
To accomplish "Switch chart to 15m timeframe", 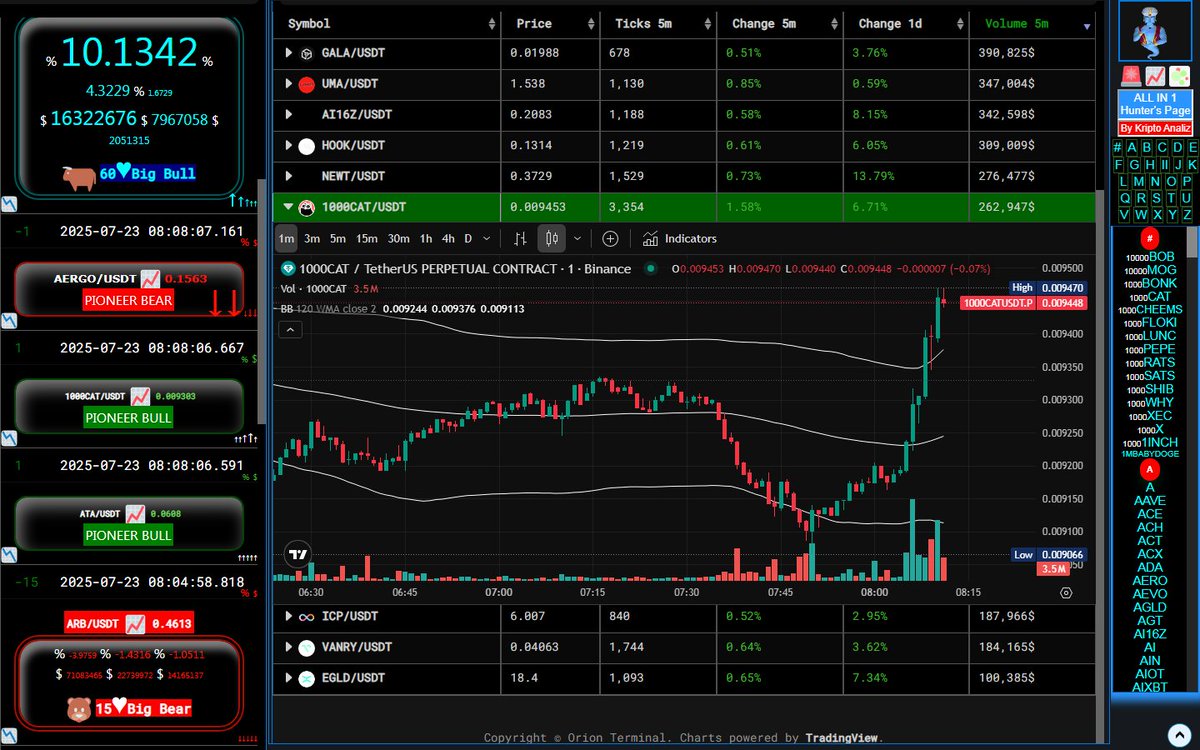I will [367, 239].
